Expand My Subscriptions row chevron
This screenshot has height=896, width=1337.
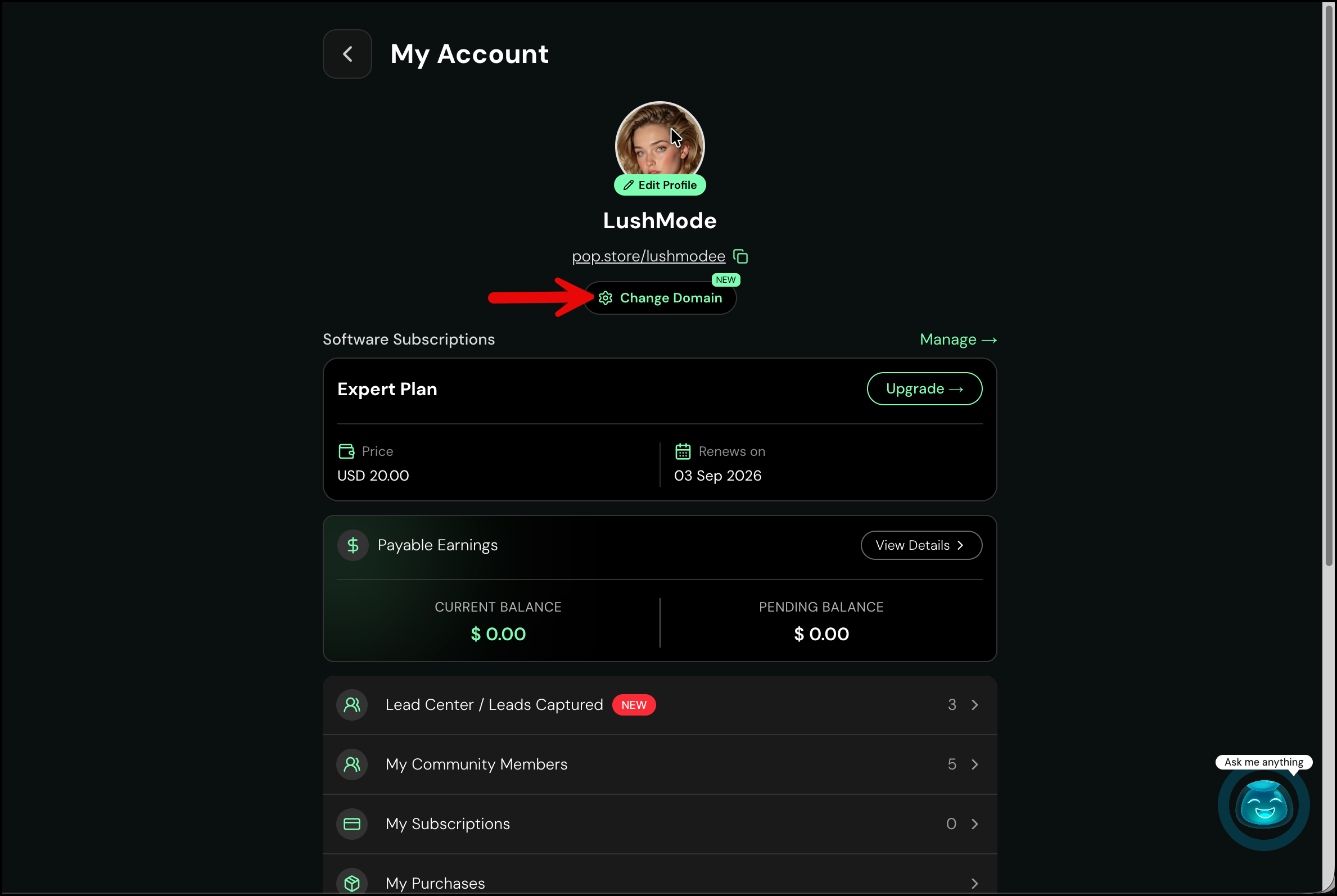(974, 823)
